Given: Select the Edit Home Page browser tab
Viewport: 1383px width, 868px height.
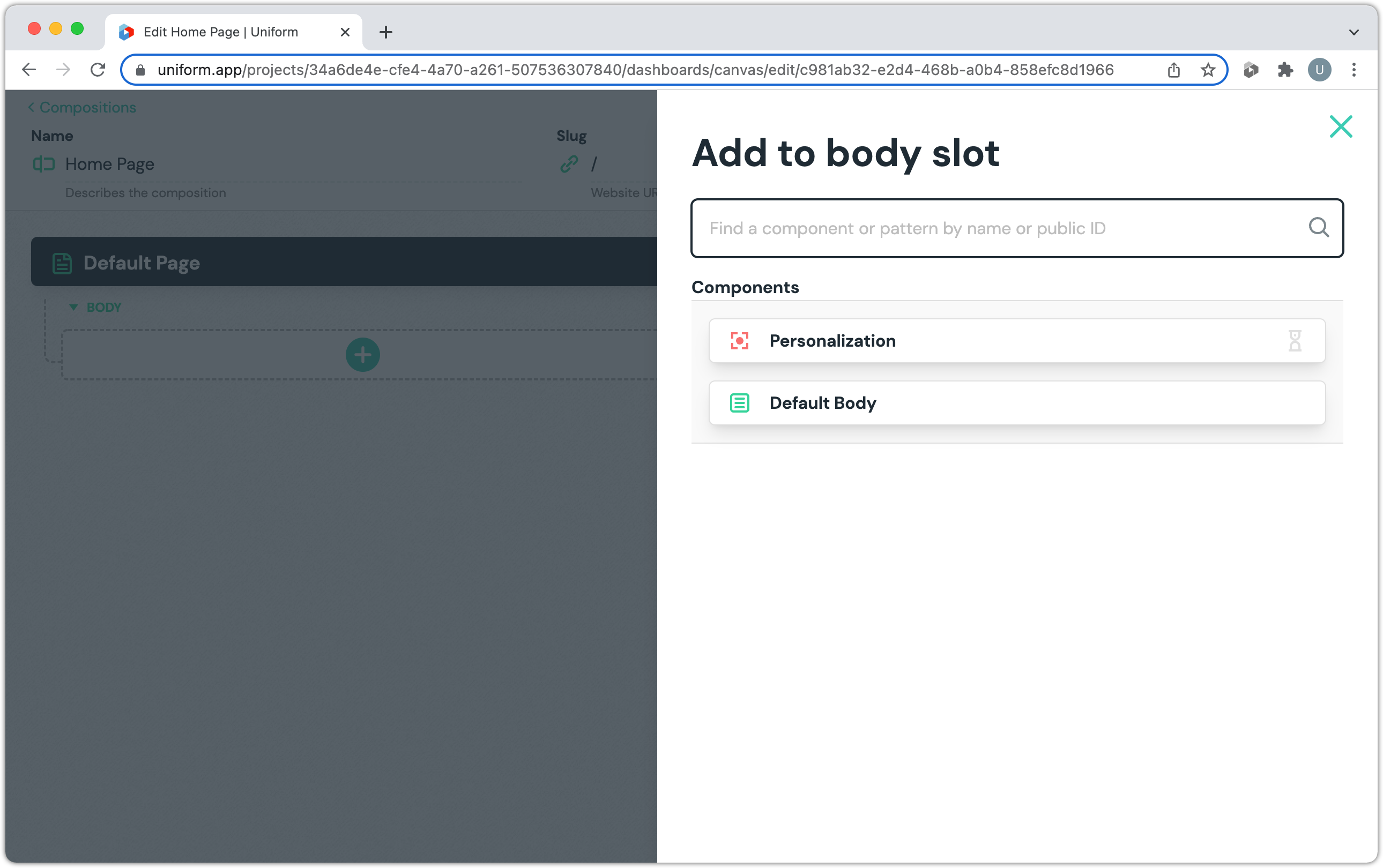Looking at the screenshot, I should (x=220, y=32).
